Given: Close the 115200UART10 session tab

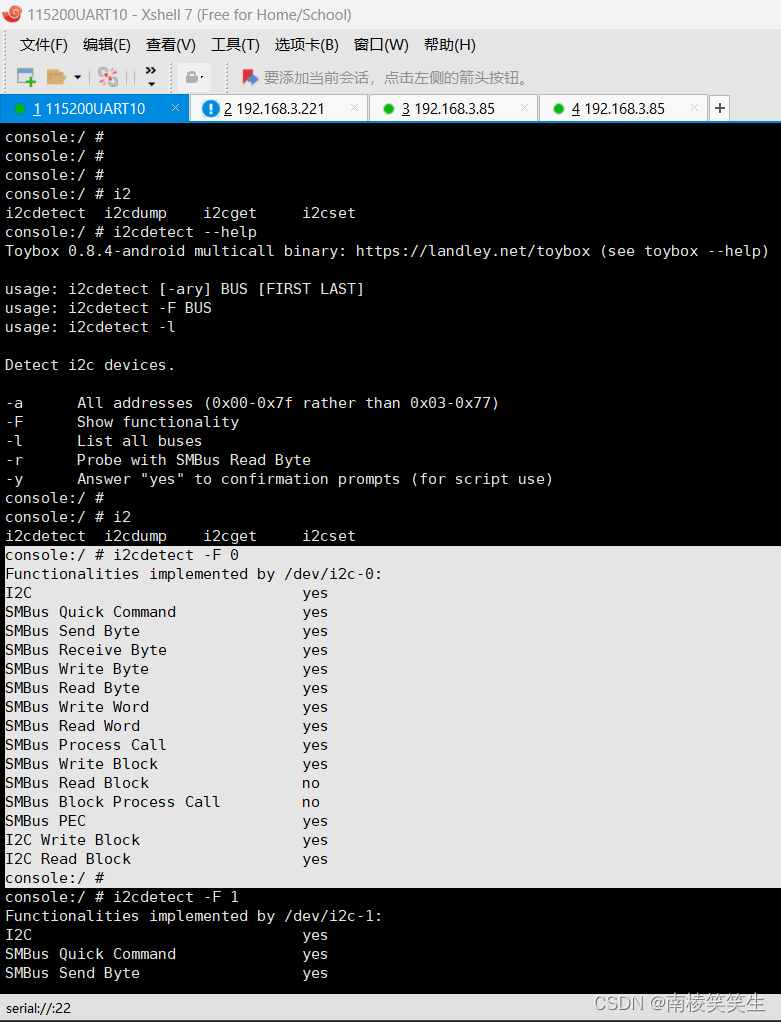Looking at the screenshot, I should (x=175, y=108).
